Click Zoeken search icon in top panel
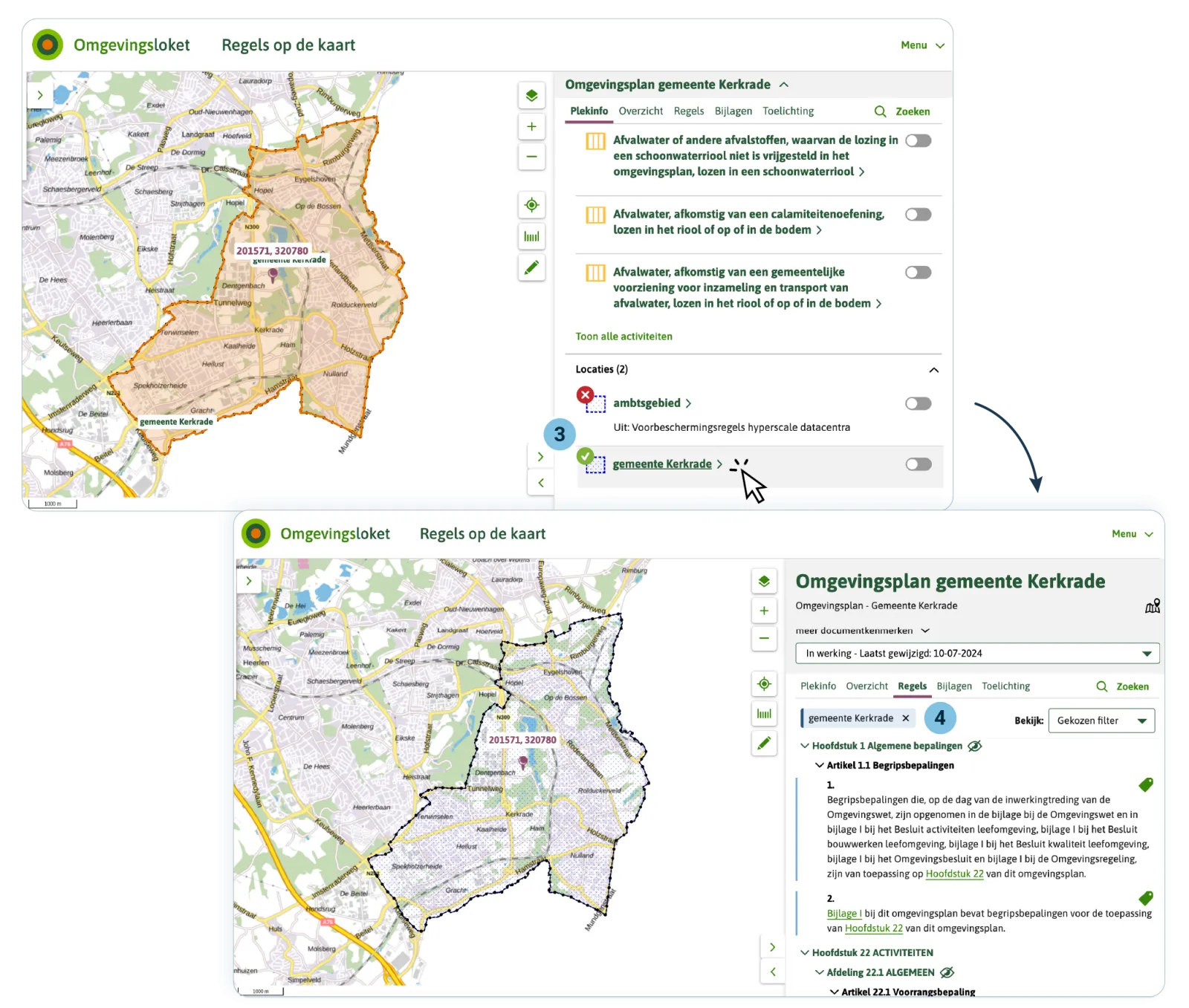 pyautogui.click(x=881, y=111)
